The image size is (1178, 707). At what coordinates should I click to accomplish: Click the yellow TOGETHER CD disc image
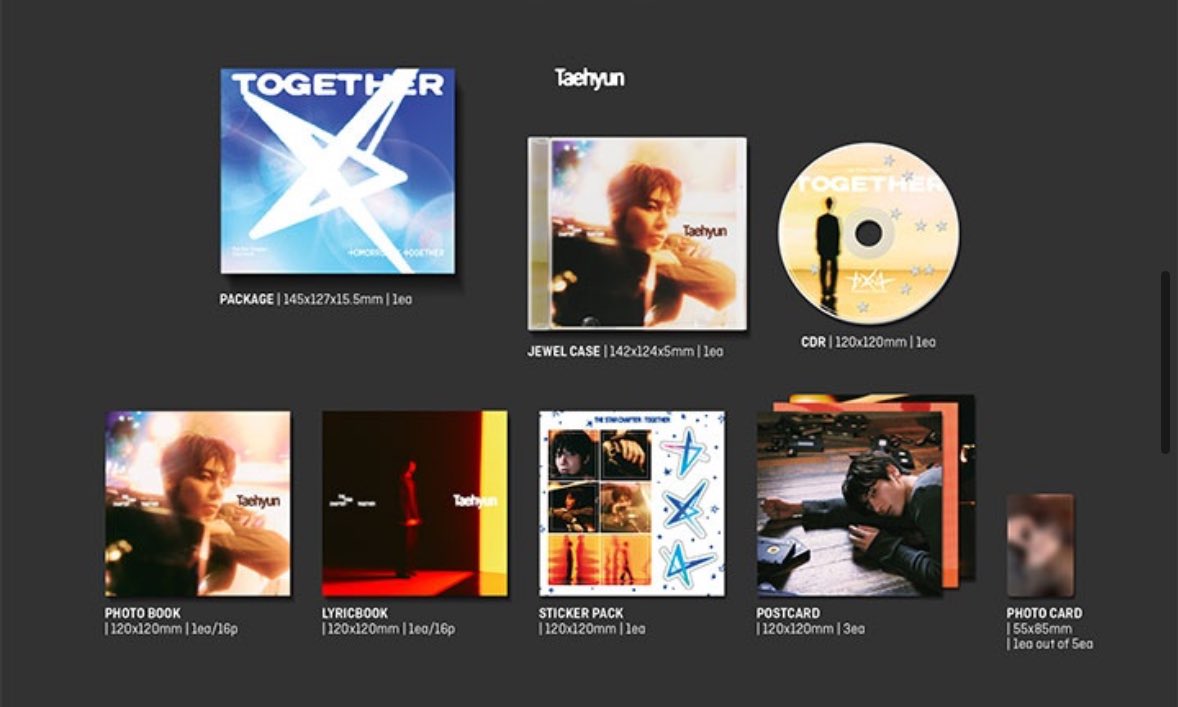(x=868, y=233)
